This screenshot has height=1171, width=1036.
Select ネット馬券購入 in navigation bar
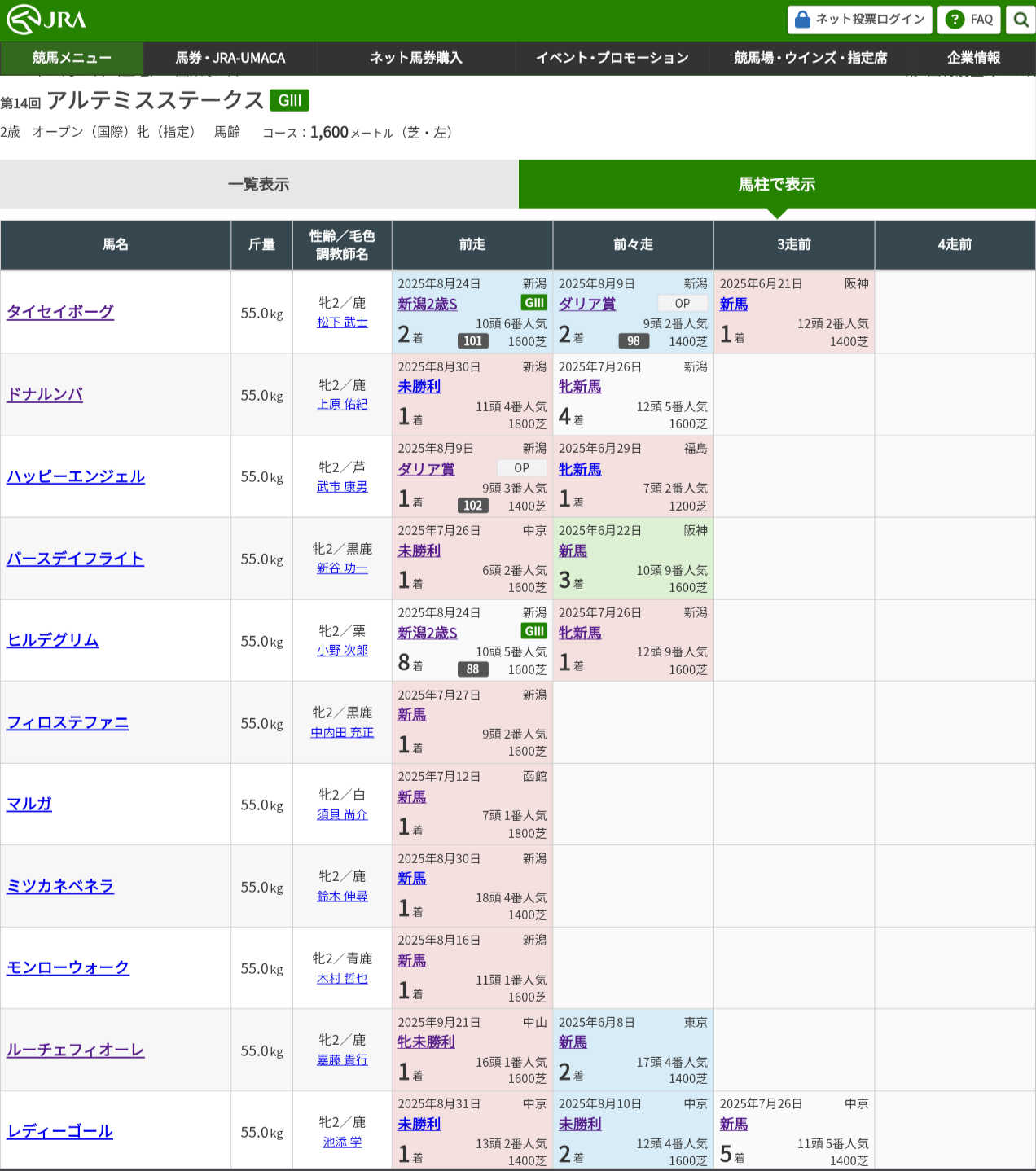click(415, 58)
